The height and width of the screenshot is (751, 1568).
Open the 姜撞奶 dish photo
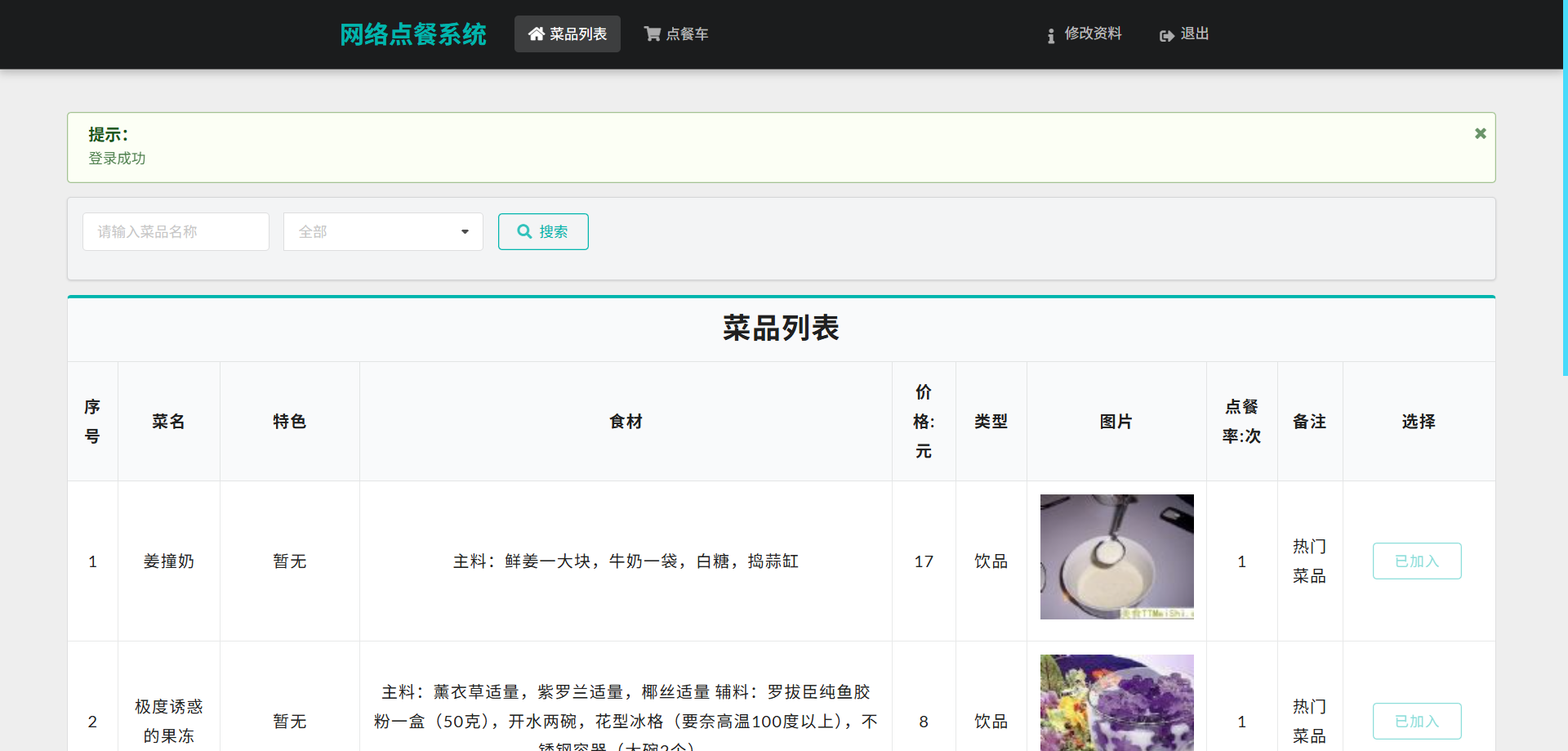click(1117, 557)
